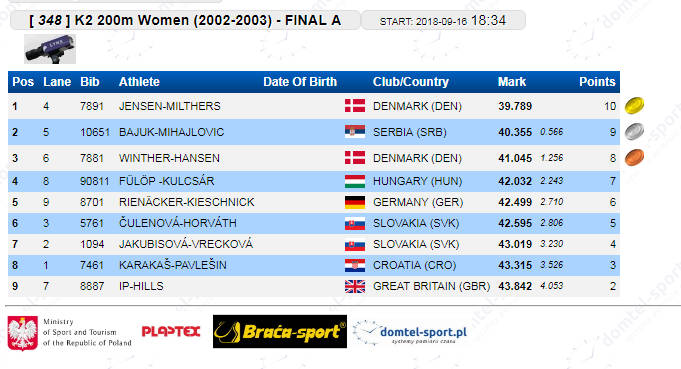Open the domtel-sport.pl logo link
The height and width of the screenshot is (369, 681).
click(x=410, y=333)
